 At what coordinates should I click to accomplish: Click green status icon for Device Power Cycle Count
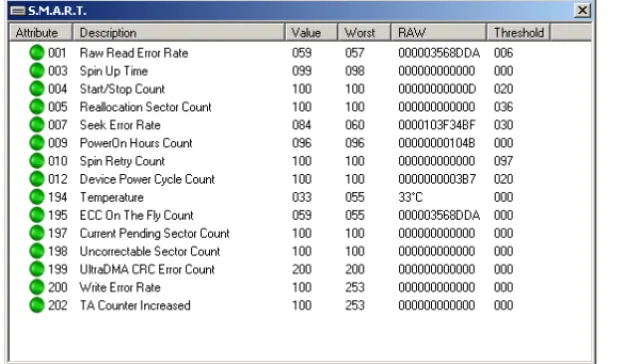coord(37,179)
